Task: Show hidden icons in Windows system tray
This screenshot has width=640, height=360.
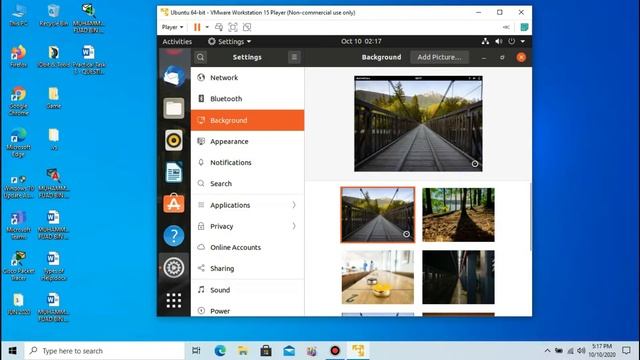Action: point(547,351)
